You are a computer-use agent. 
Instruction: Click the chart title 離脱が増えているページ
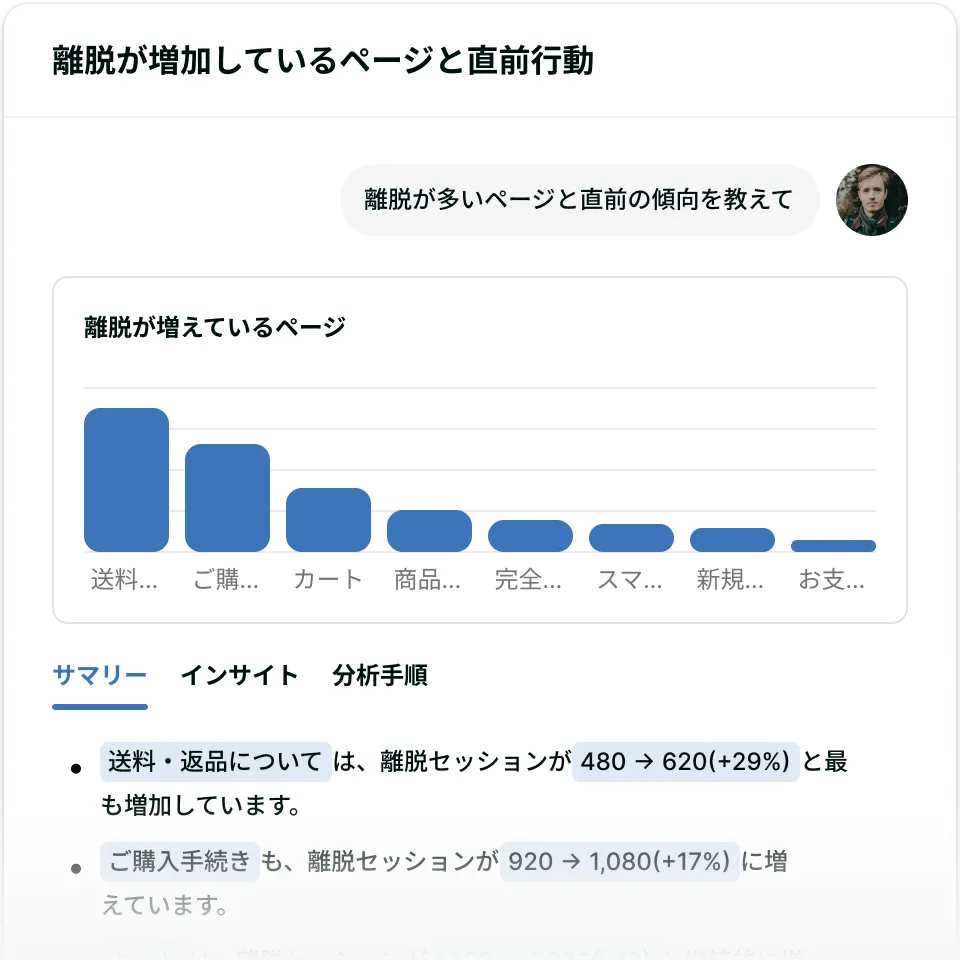click(x=215, y=327)
